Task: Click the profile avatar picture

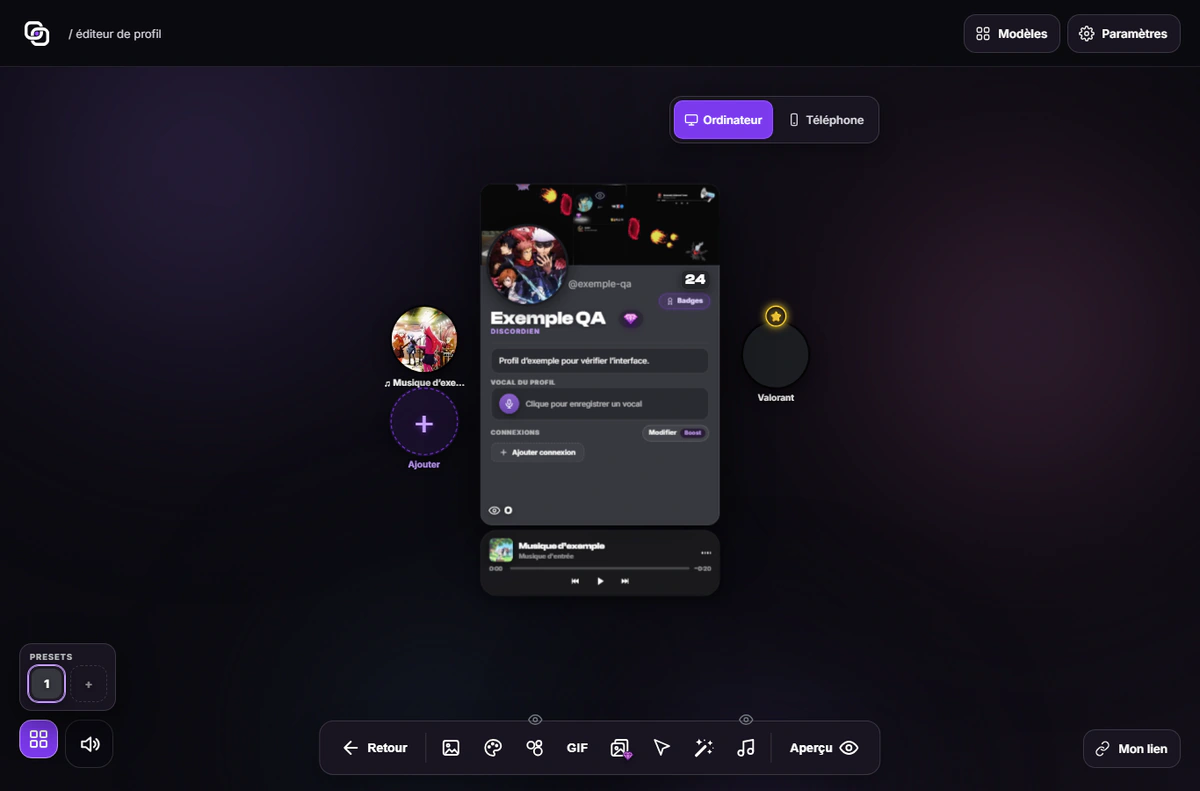Action: pos(527,264)
